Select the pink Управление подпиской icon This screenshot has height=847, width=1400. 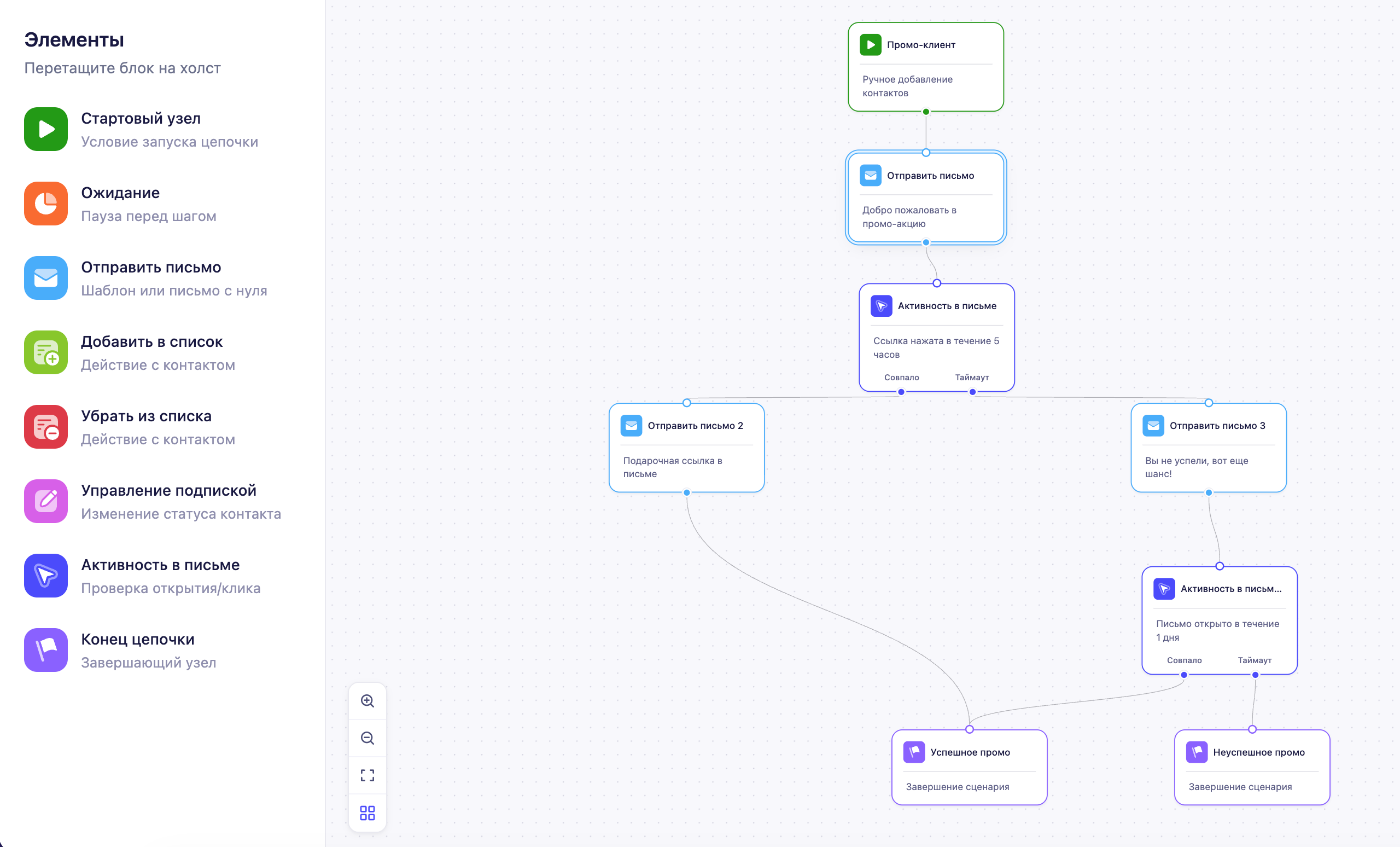click(x=46, y=501)
